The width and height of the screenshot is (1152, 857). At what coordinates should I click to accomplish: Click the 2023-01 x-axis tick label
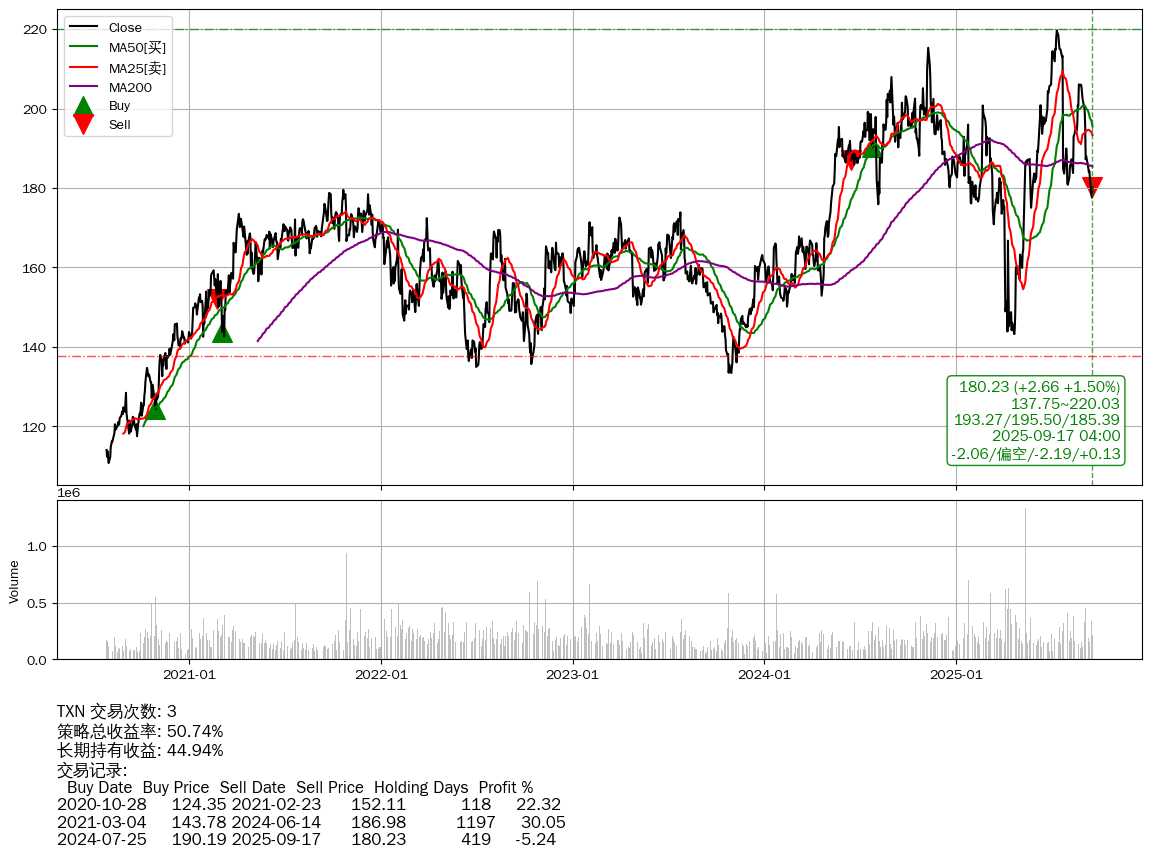[573, 674]
